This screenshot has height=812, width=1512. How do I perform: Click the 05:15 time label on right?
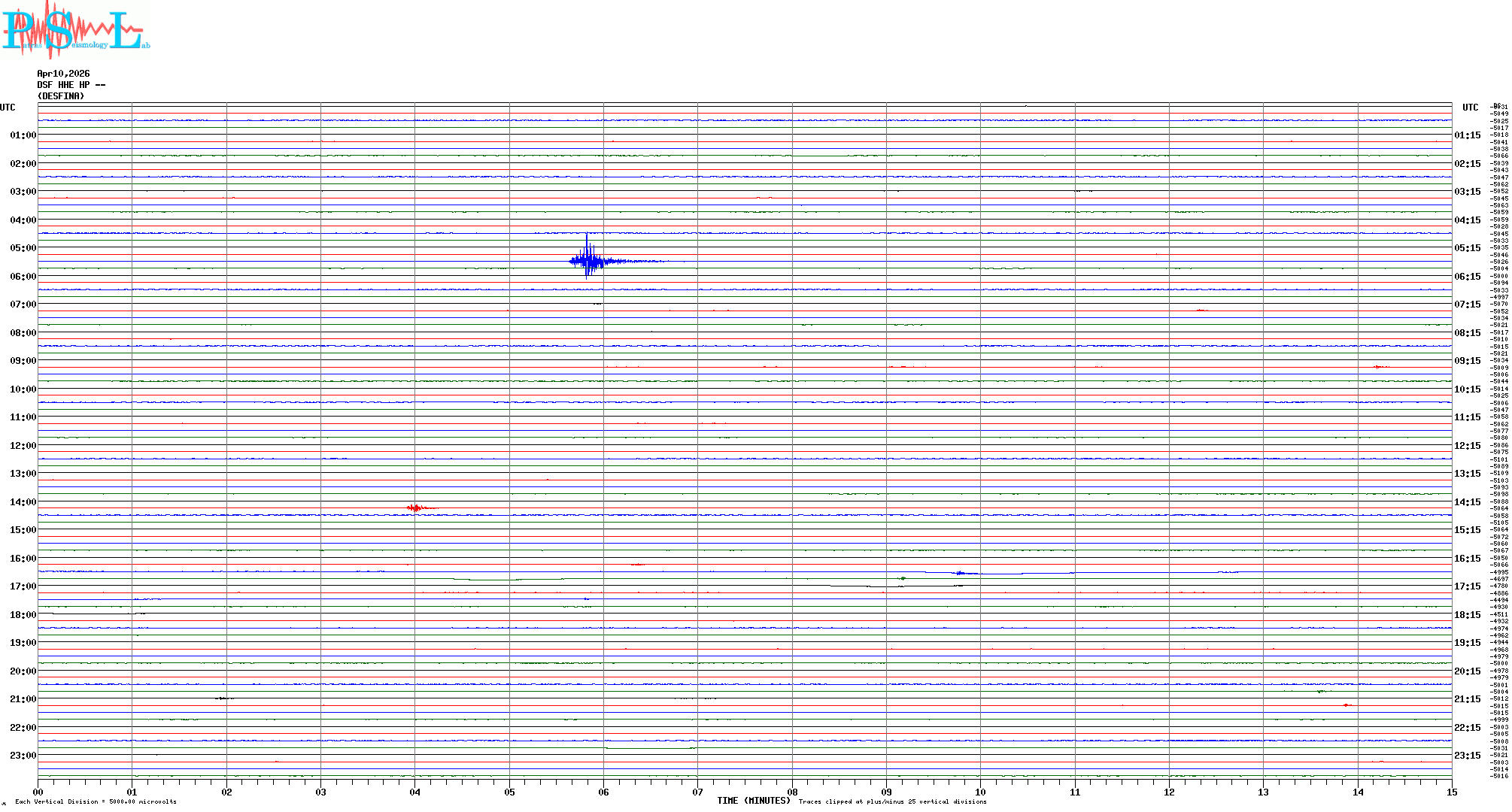(x=1467, y=248)
